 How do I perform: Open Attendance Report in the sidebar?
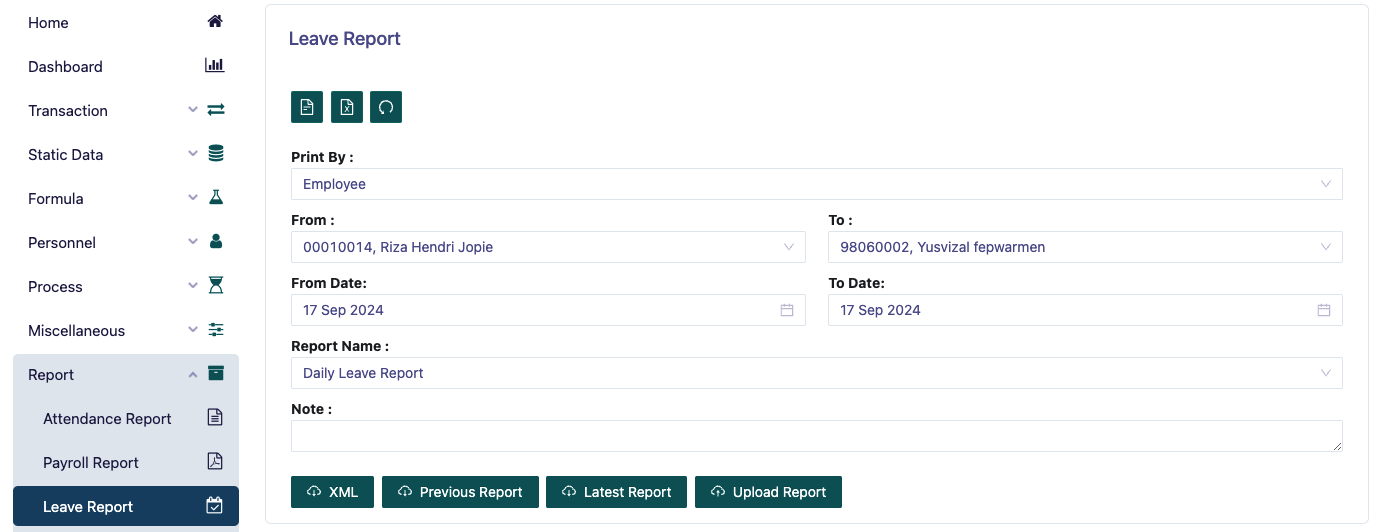tap(107, 418)
